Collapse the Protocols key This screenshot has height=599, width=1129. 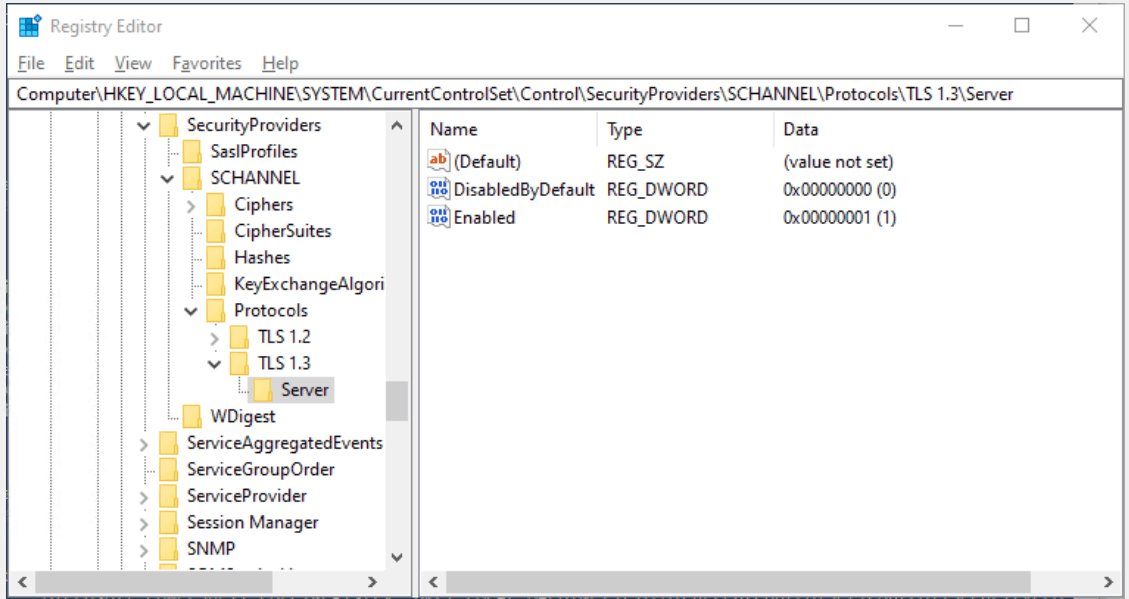190,310
